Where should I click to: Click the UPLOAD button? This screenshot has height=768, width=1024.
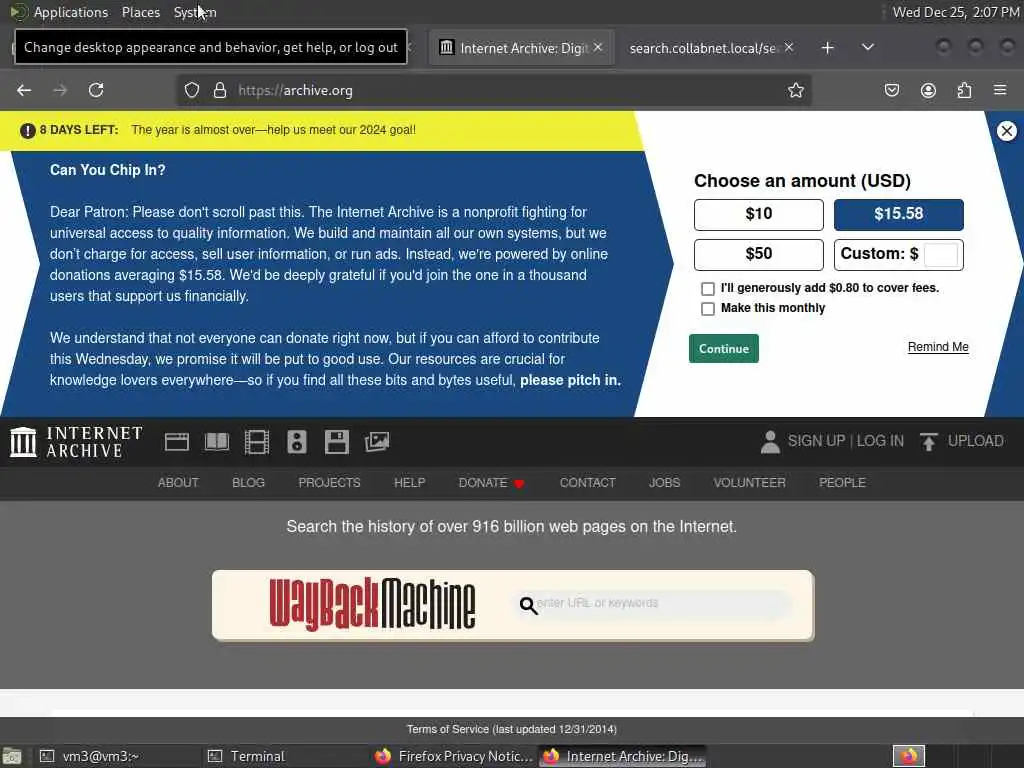pyautogui.click(x=962, y=441)
